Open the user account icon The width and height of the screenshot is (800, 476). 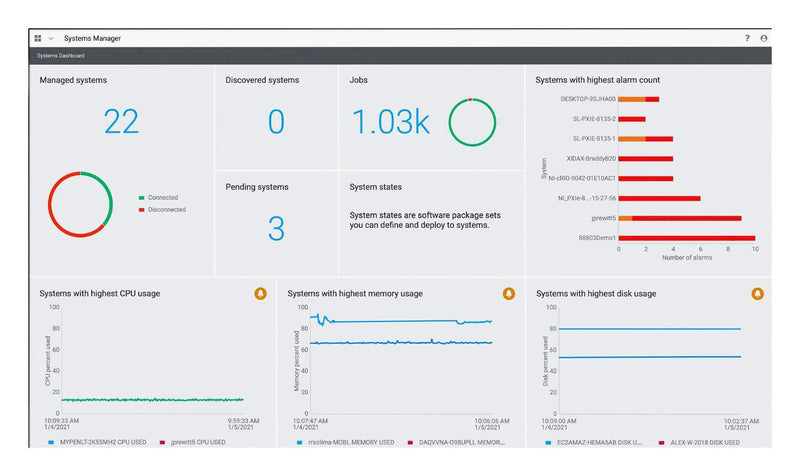point(764,38)
